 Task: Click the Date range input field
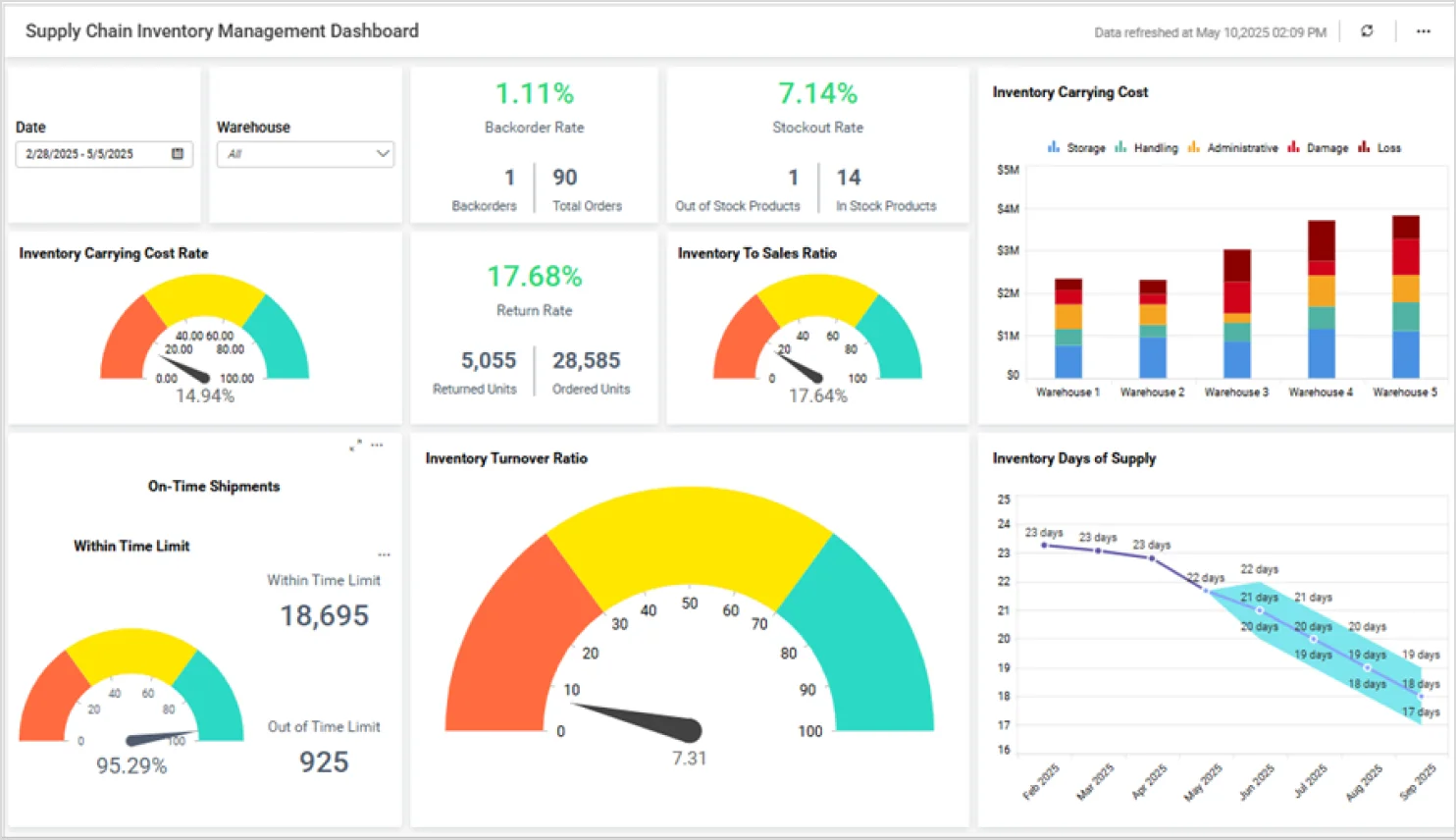point(104,154)
